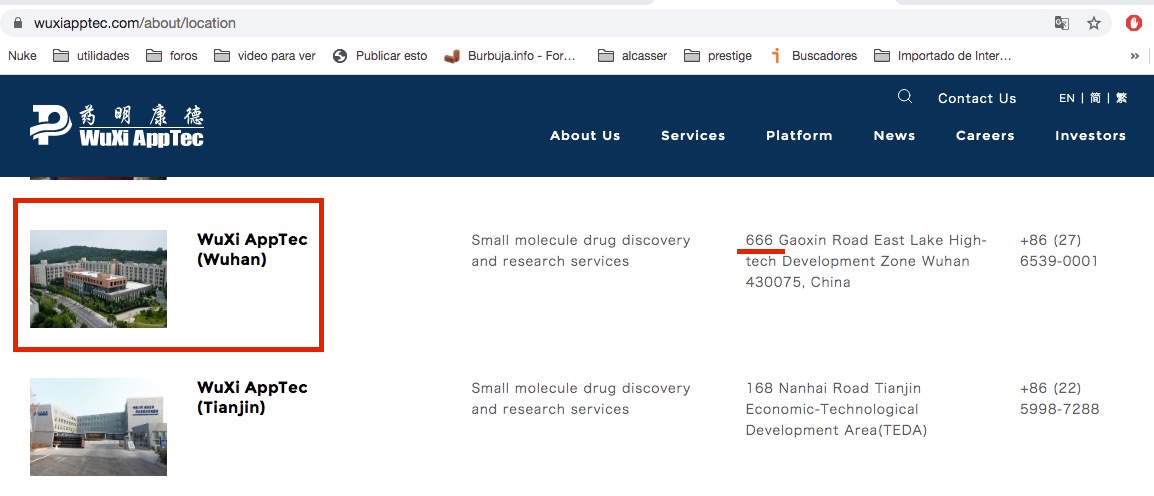1154x496 pixels.
Task: Click the WuXi AppTec Wuhan building photo
Action: coord(98,279)
